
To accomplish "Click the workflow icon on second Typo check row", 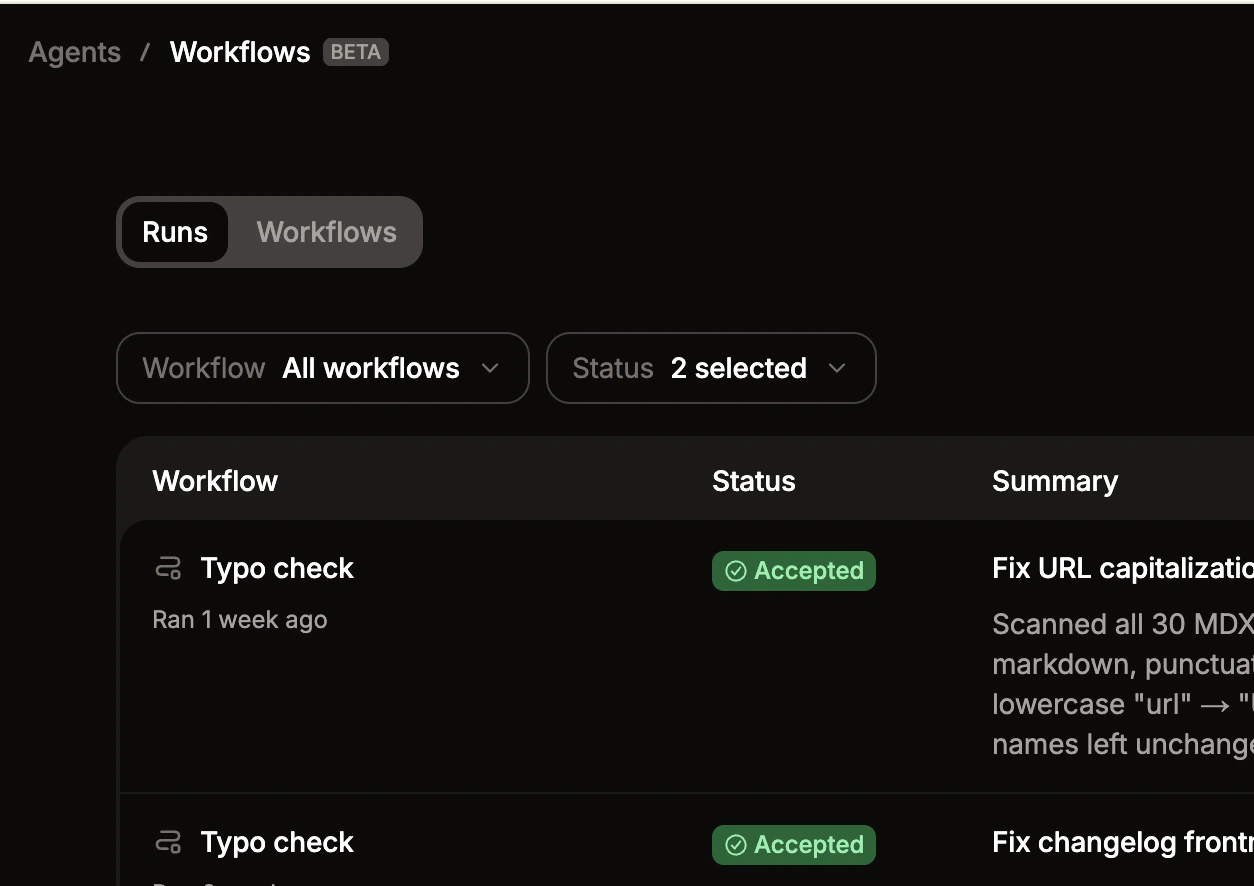I will tap(168, 841).
